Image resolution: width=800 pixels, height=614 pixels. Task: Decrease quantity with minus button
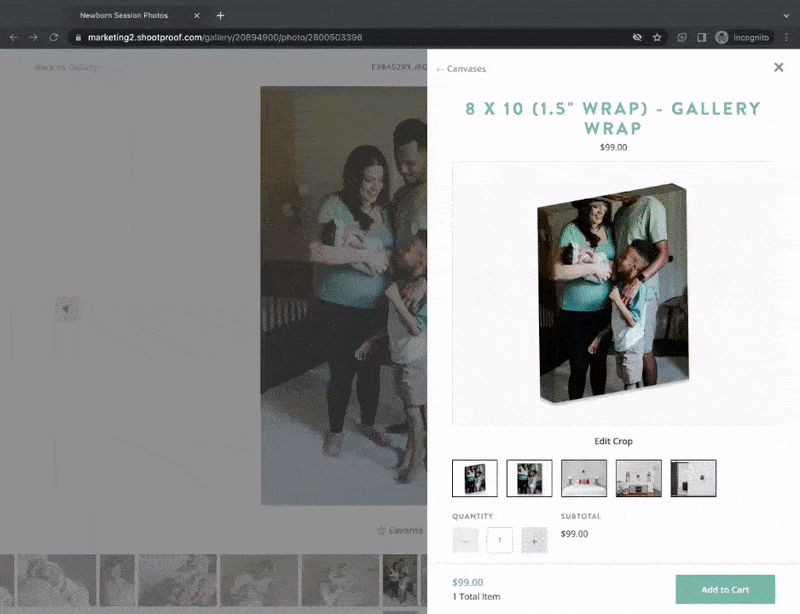pos(466,541)
